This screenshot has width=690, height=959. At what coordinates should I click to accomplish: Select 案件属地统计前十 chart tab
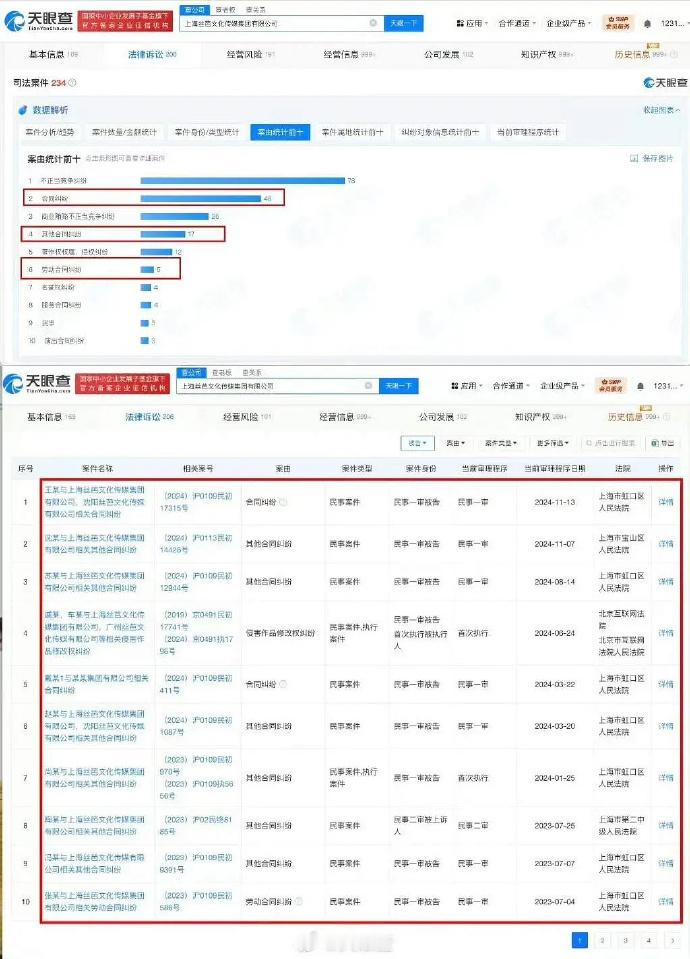click(352, 132)
